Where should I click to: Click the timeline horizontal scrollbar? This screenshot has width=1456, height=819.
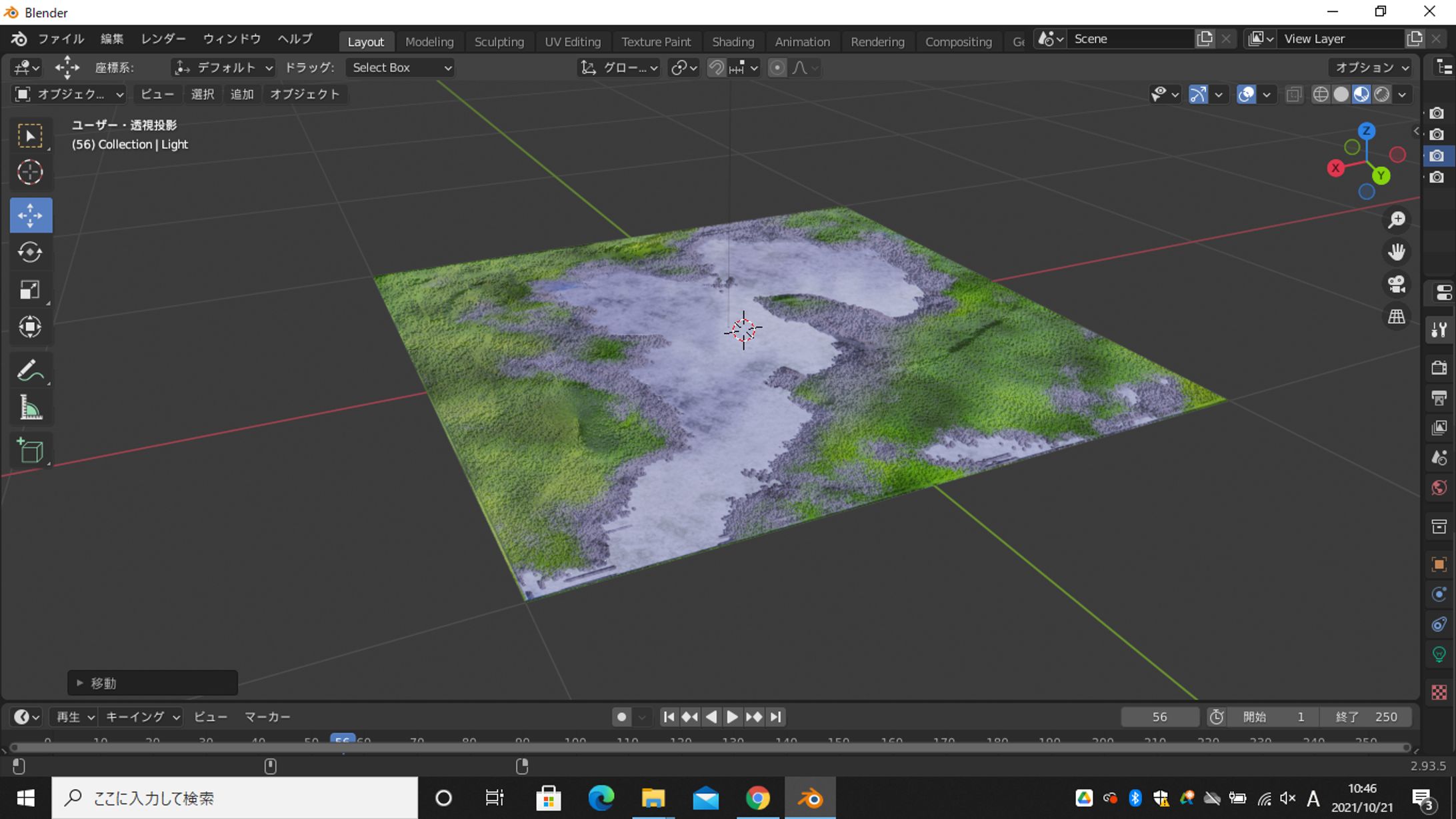click(710, 748)
